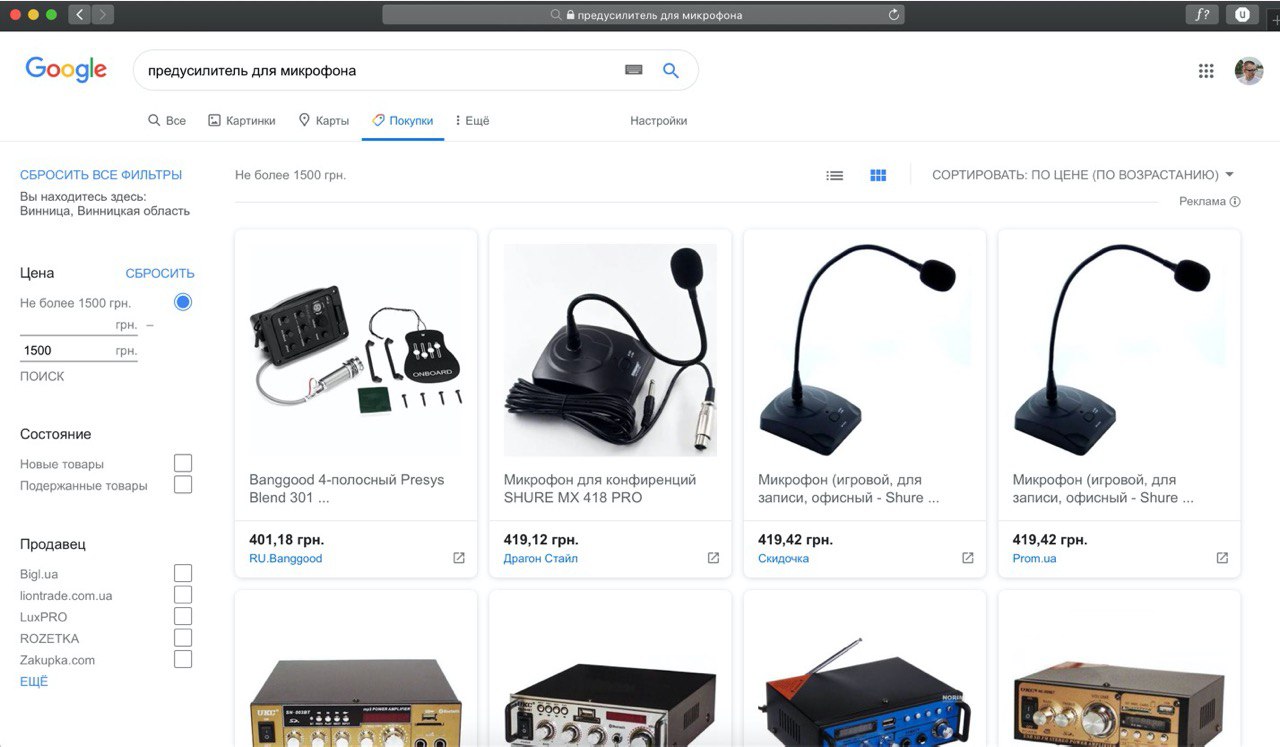This screenshot has height=747, width=1280.
Task: Click the U extension icon in Safari toolbar
Action: click(1243, 15)
